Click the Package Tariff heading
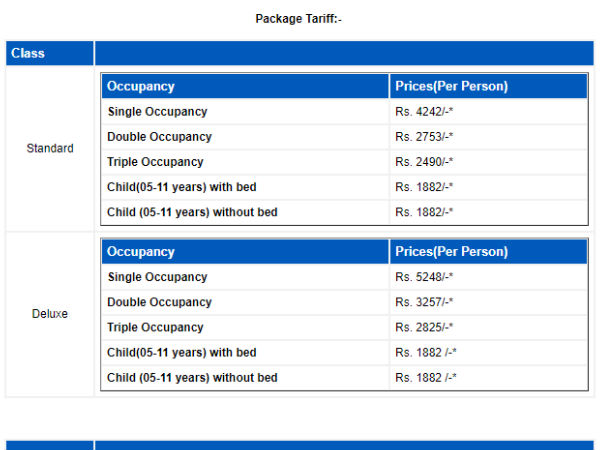 (299, 19)
